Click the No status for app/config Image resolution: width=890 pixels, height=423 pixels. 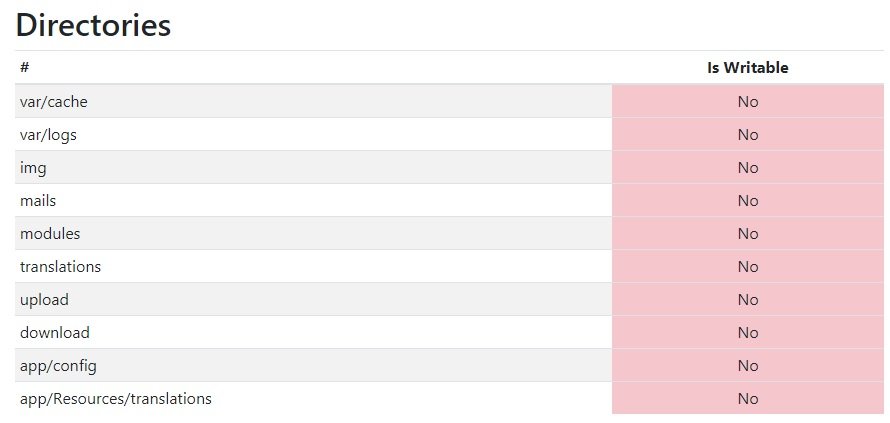[748, 365]
